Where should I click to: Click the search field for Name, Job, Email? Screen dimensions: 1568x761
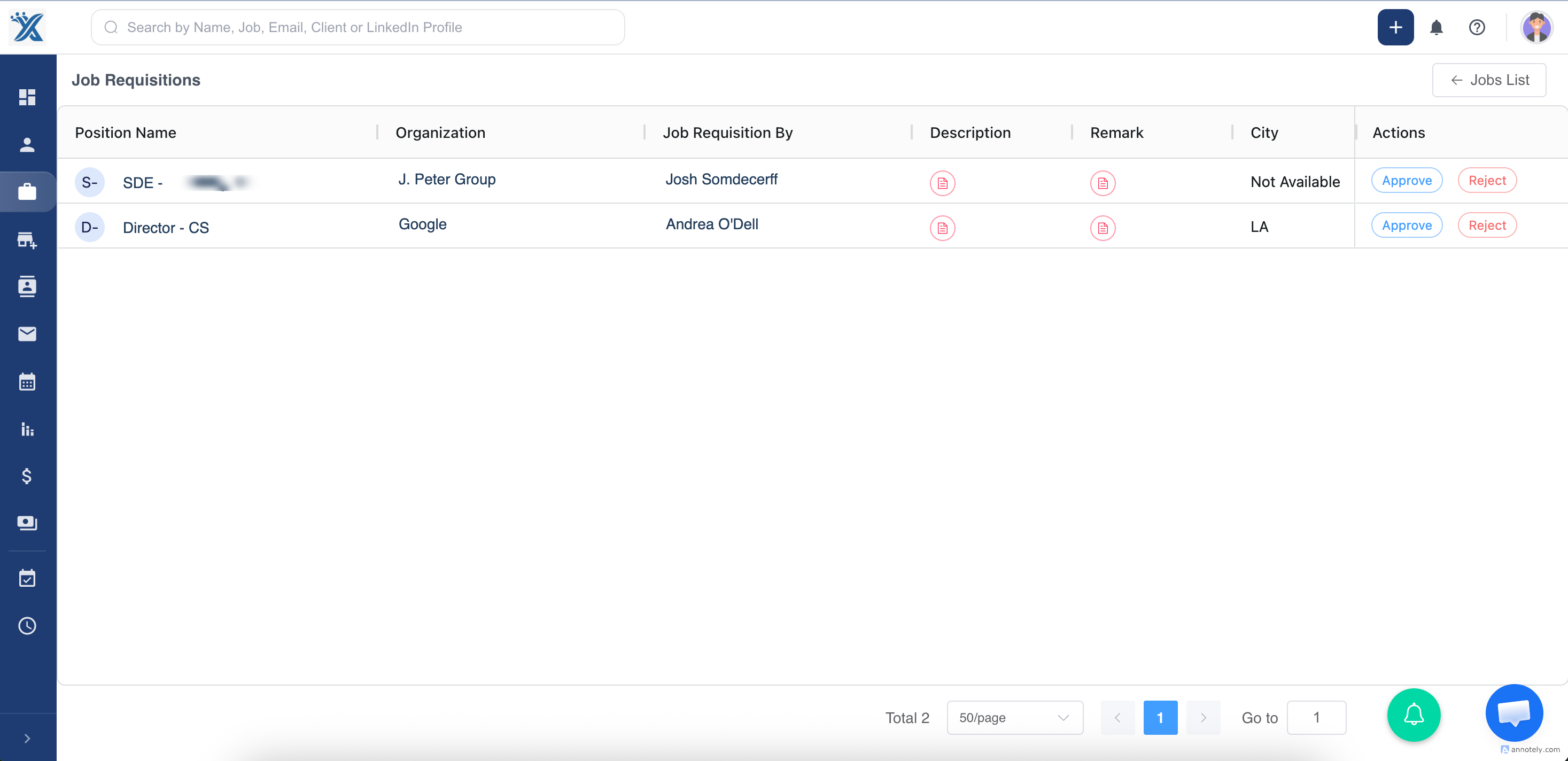click(x=358, y=27)
